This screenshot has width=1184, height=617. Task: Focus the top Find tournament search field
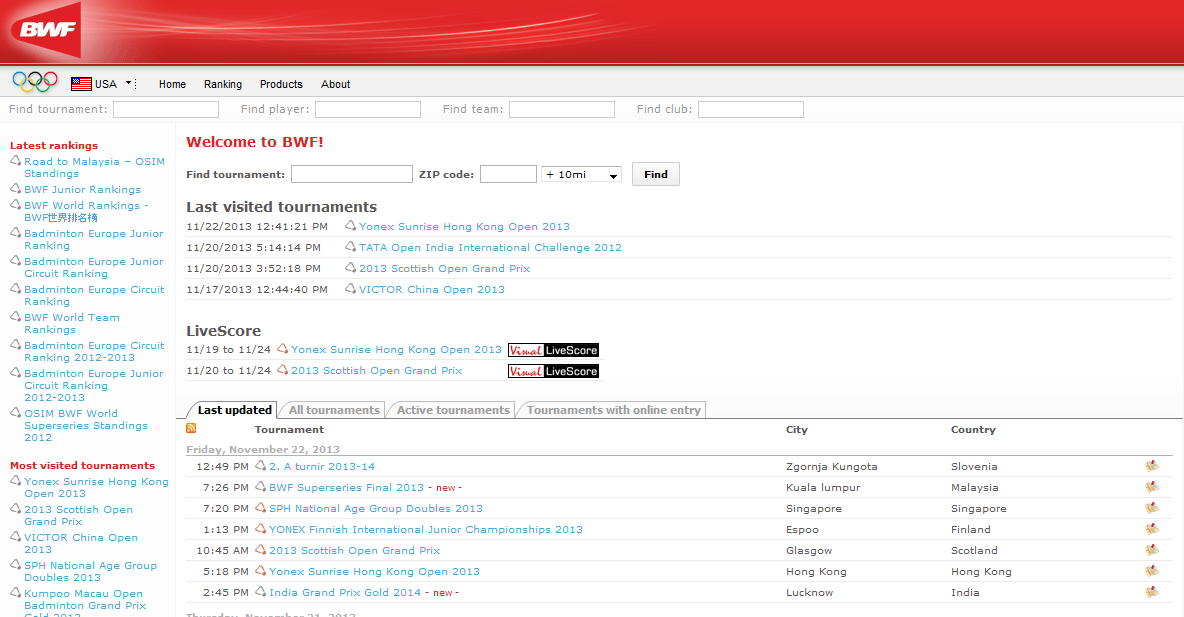pos(165,110)
